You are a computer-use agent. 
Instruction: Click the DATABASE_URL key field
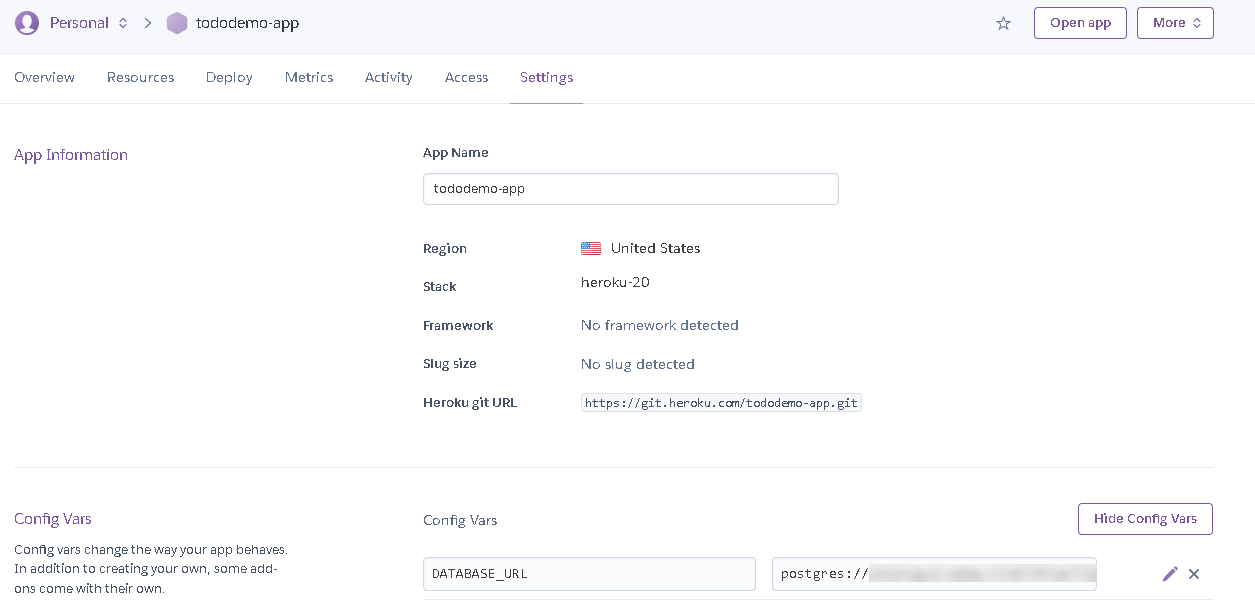[x=589, y=574]
